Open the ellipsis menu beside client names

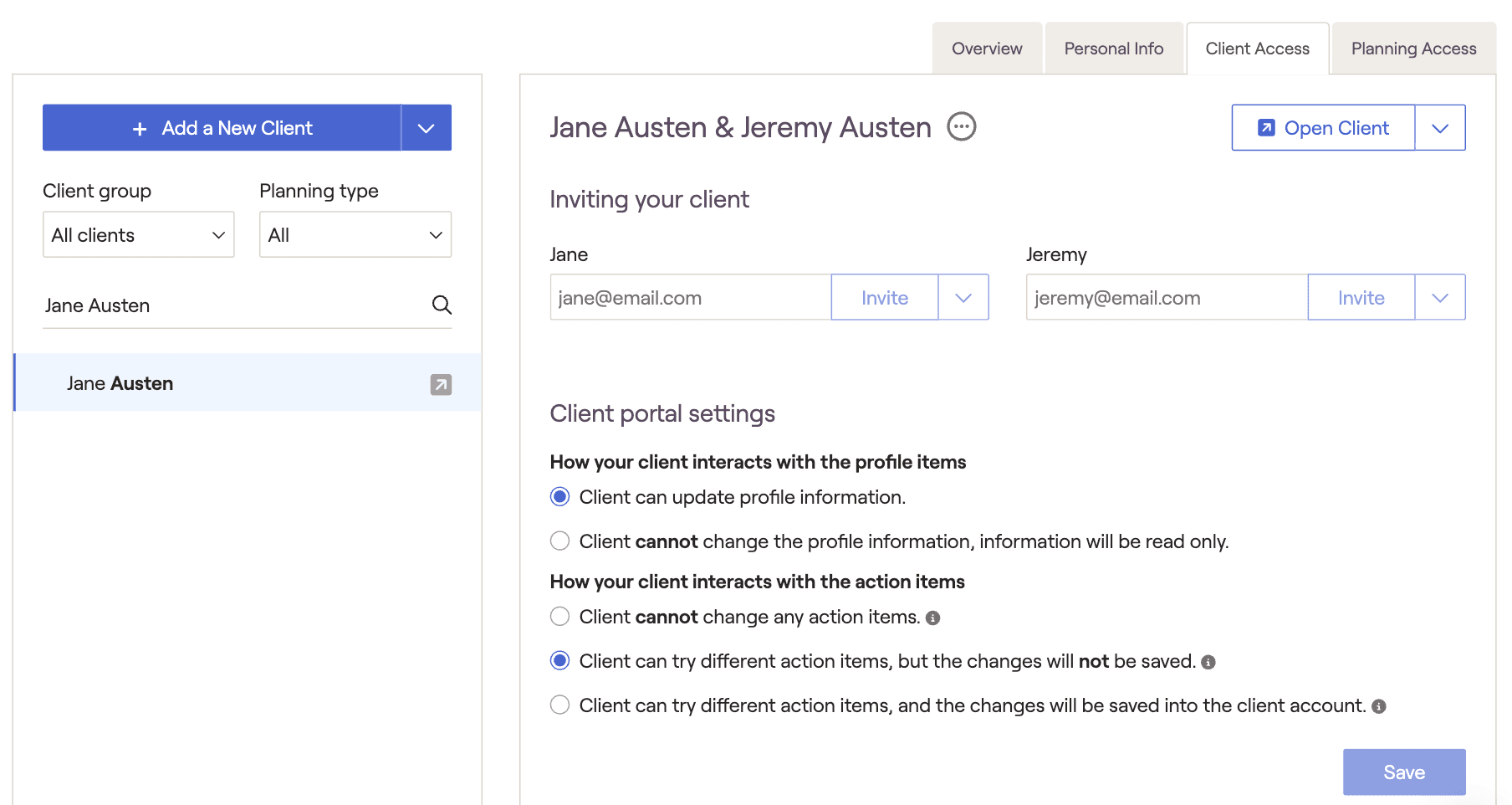coord(961,127)
